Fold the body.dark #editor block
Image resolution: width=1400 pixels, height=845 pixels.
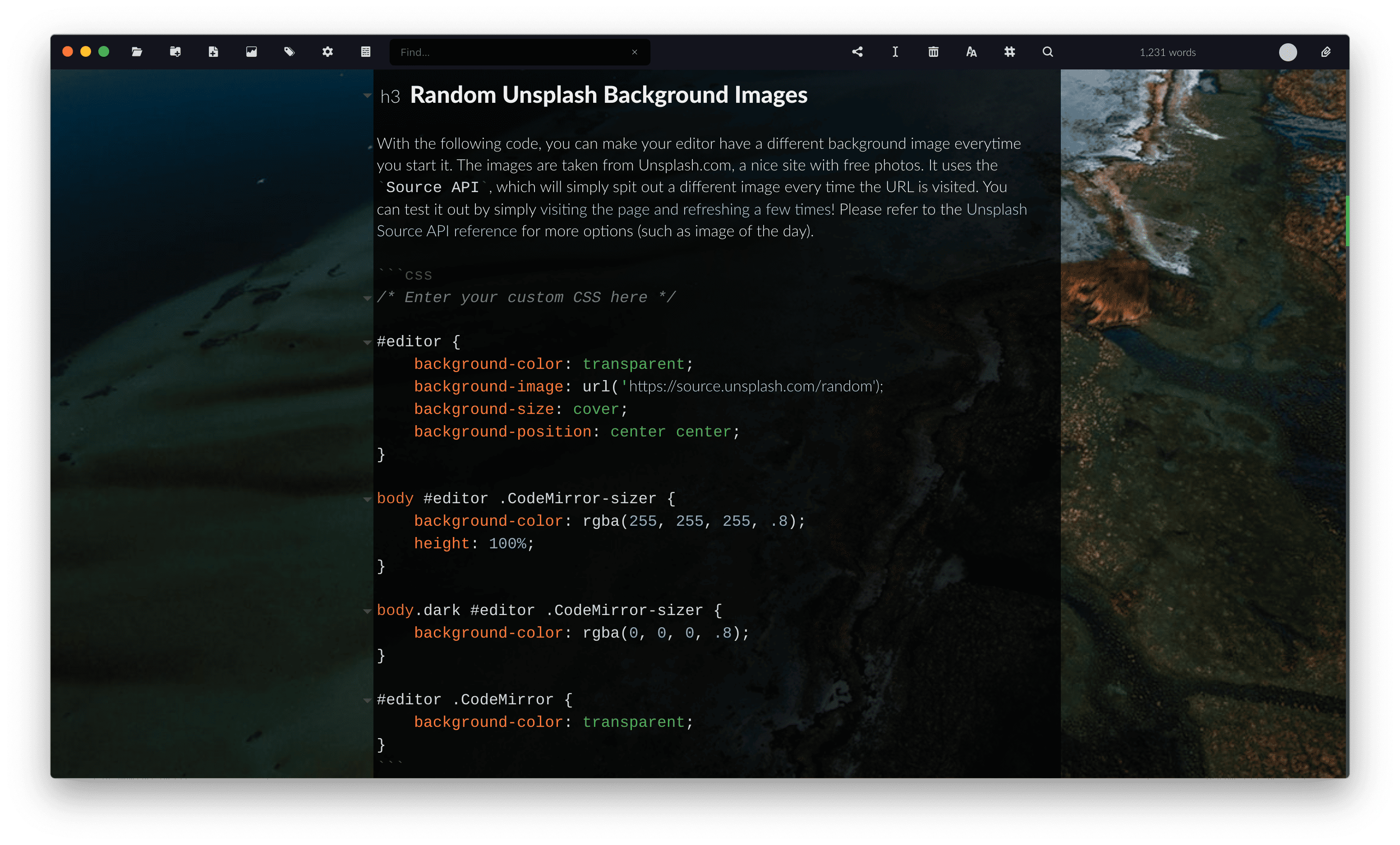pyautogui.click(x=368, y=611)
